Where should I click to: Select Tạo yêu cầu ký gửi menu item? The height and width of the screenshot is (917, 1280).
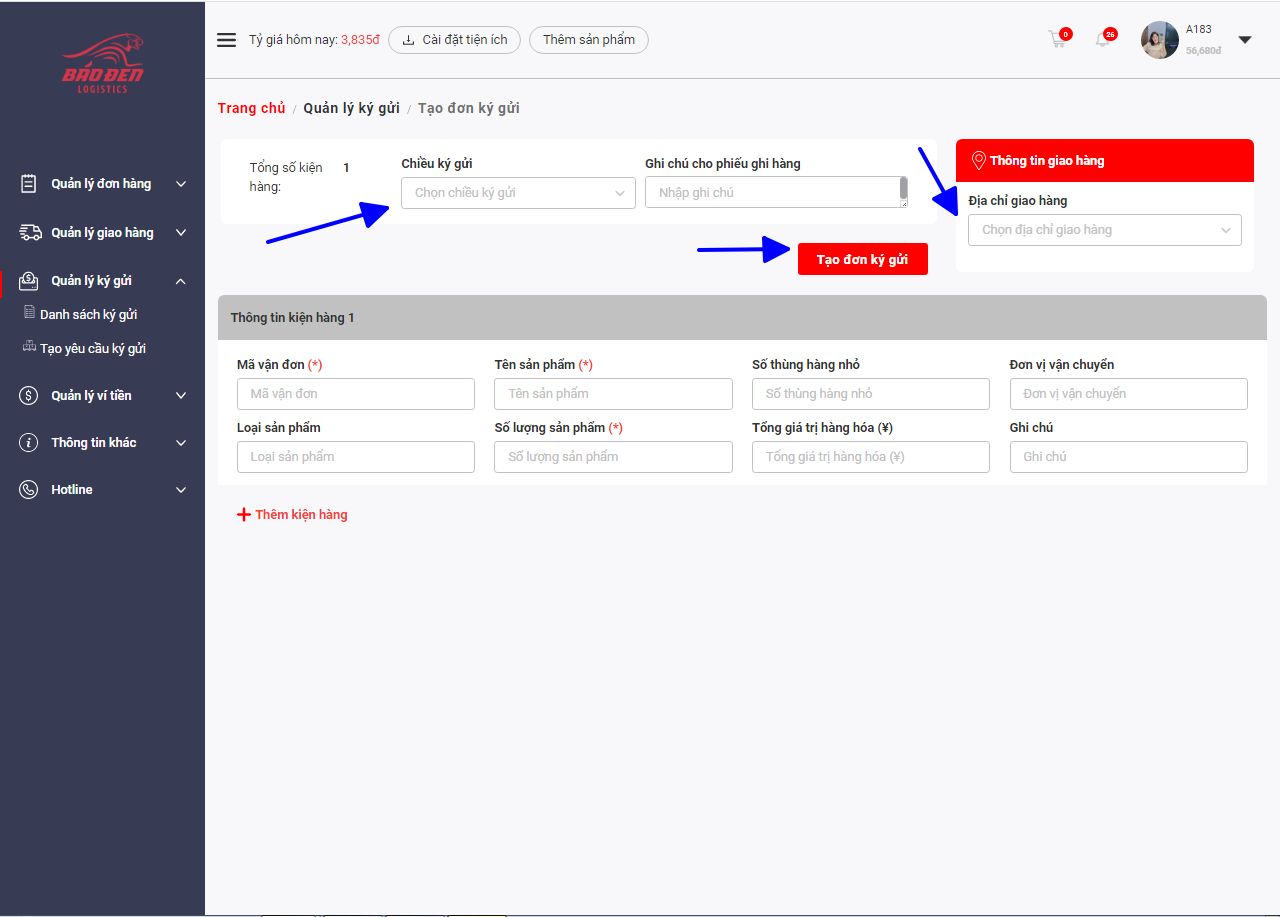coord(92,348)
